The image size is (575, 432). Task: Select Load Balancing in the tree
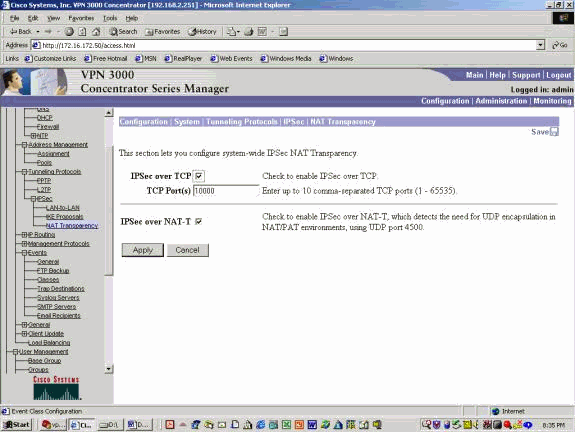click(49, 343)
